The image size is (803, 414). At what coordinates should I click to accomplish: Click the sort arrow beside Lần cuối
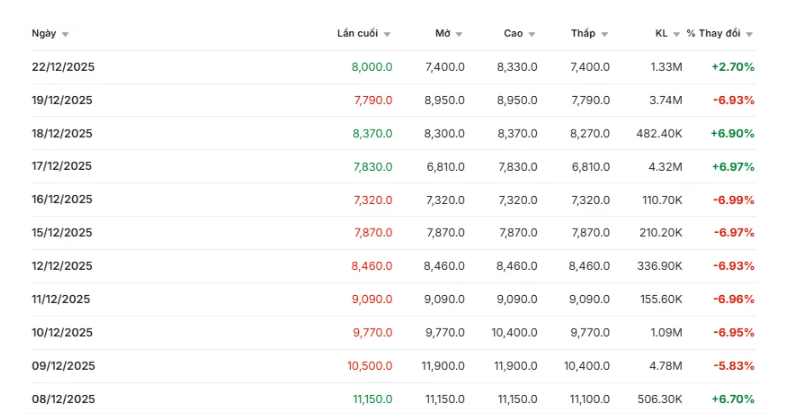(x=387, y=34)
